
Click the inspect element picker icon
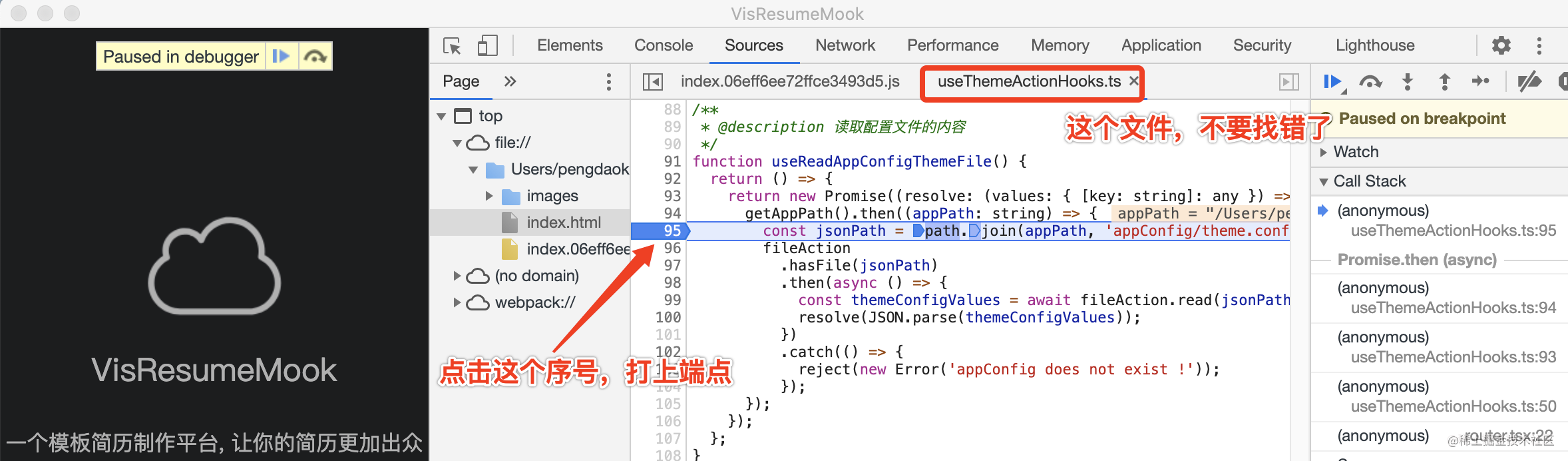pos(452,46)
